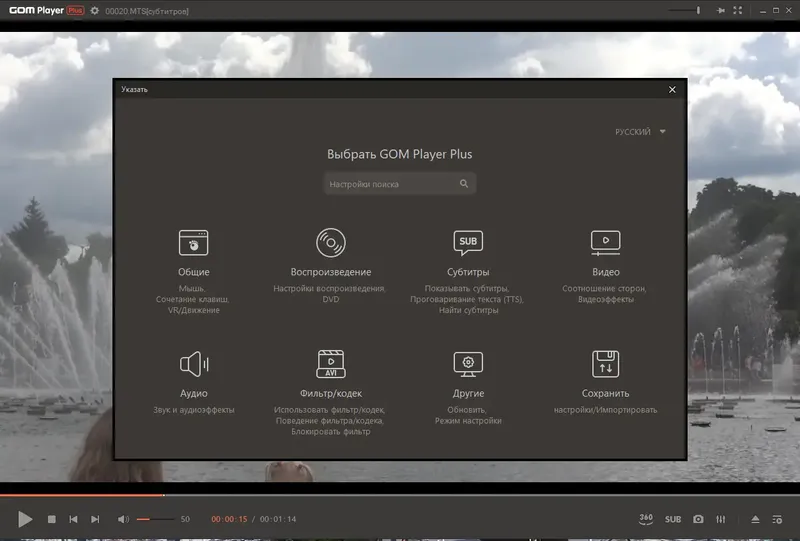Click the Настройки воспроизведения, DVD description
800x541 pixels.
[x=330, y=294]
